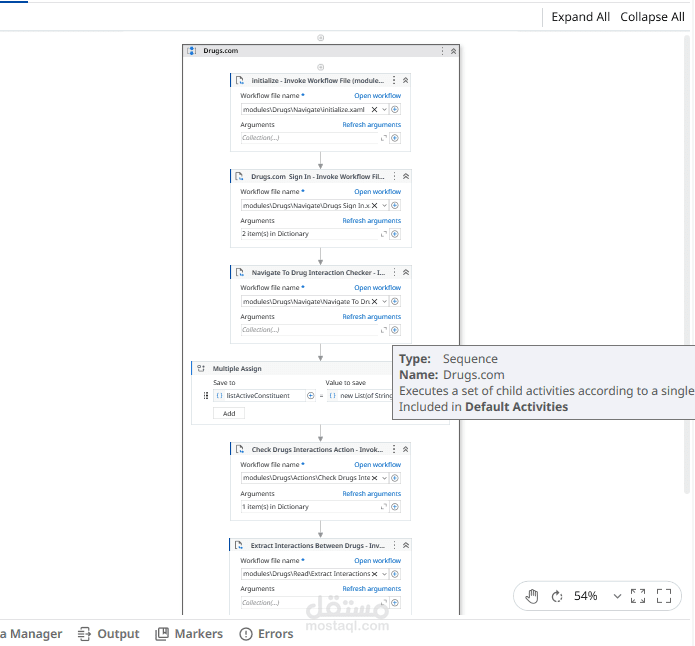
Task: Click plus beside 2 item(s) in Dictionary
Action: click(394, 234)
